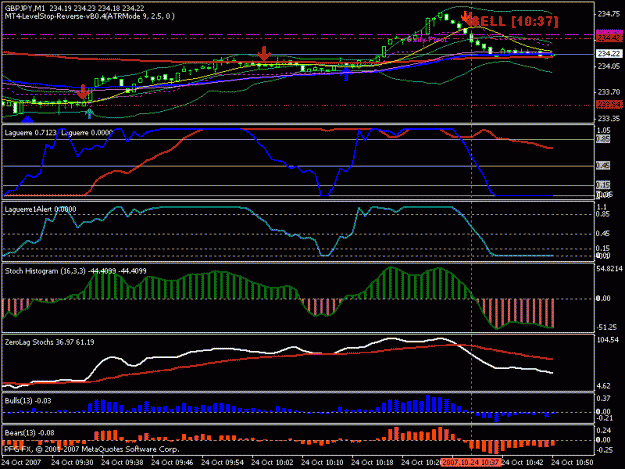Click the 233.70 price scale value
625x469 pixels.
(x=609, y=92)
